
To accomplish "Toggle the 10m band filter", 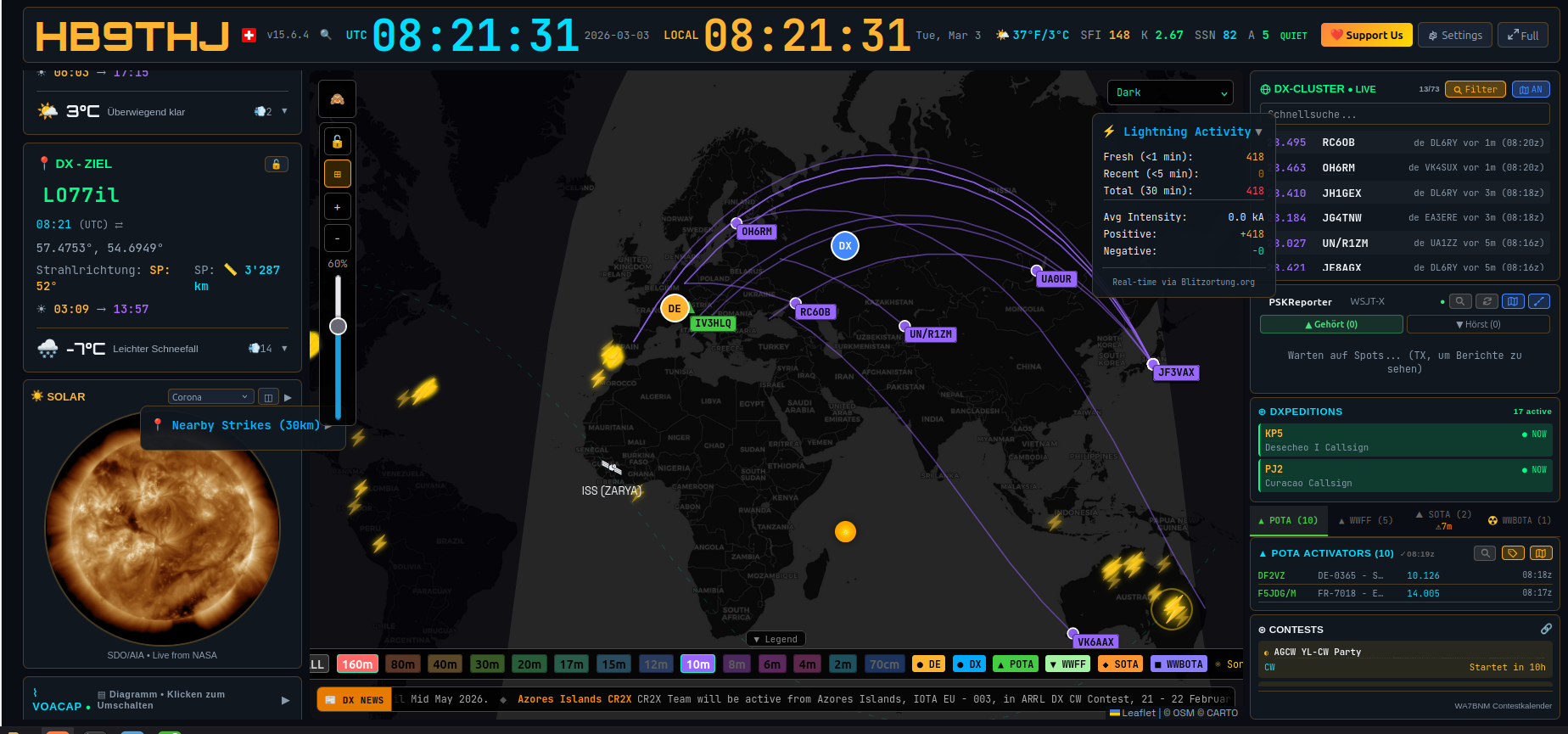I will [x=697, y=664].
